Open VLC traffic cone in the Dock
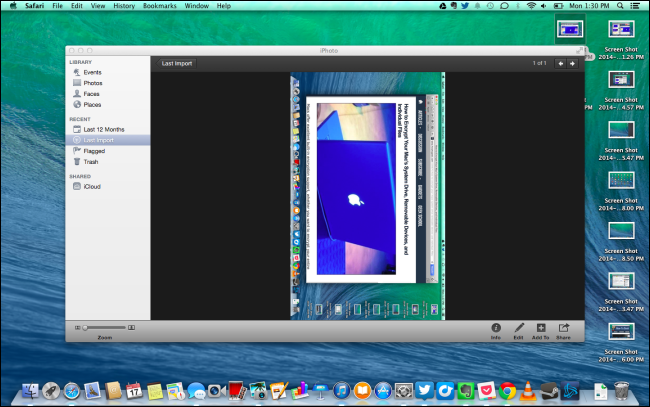The height and width of the screenshot is (407, 650). point(528,391)
